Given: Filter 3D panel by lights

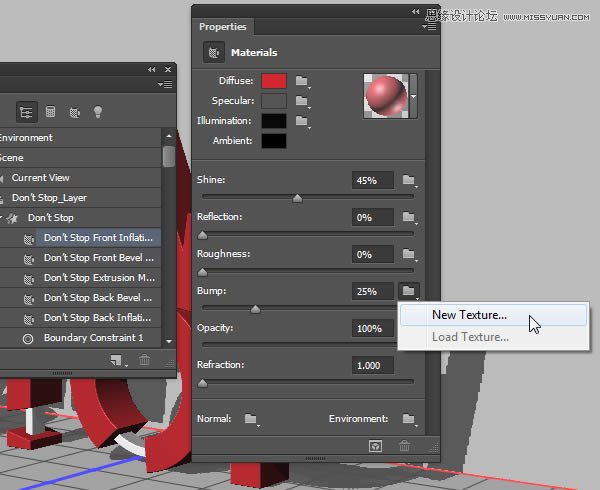Looking at the screenshot, I should point(98,112).
